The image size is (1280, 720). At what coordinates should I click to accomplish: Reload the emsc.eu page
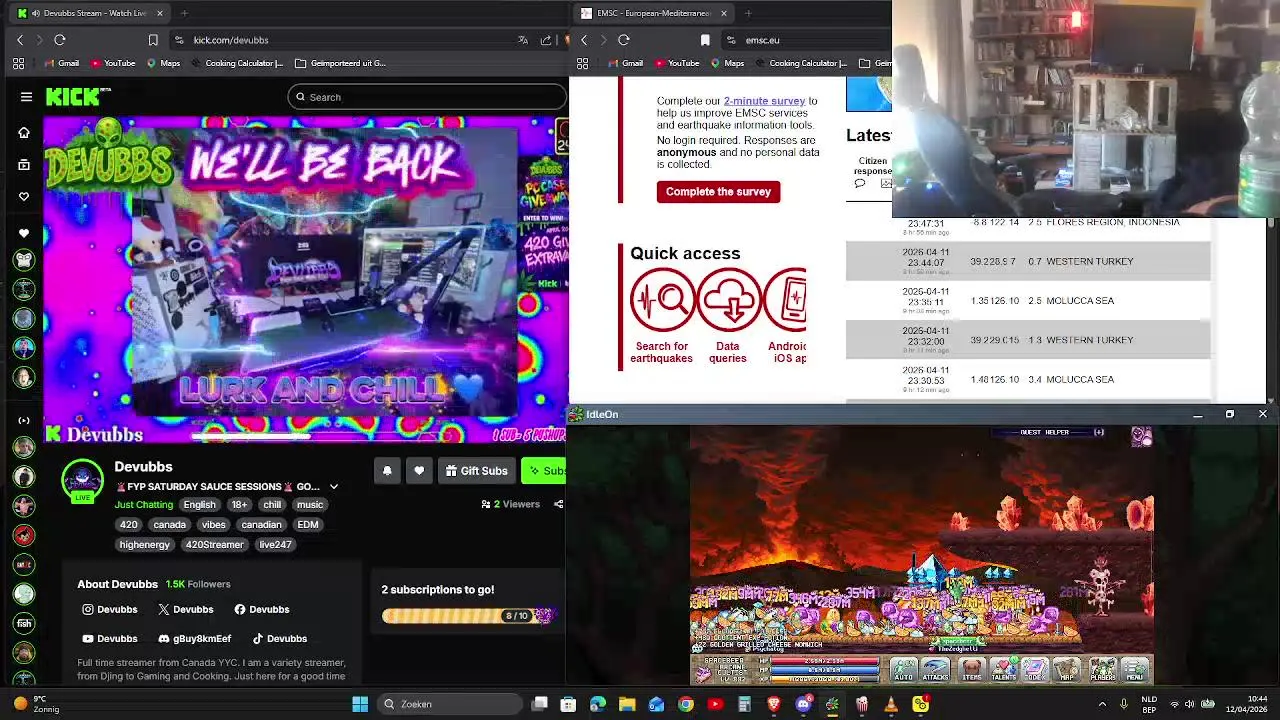coord(624,40)
